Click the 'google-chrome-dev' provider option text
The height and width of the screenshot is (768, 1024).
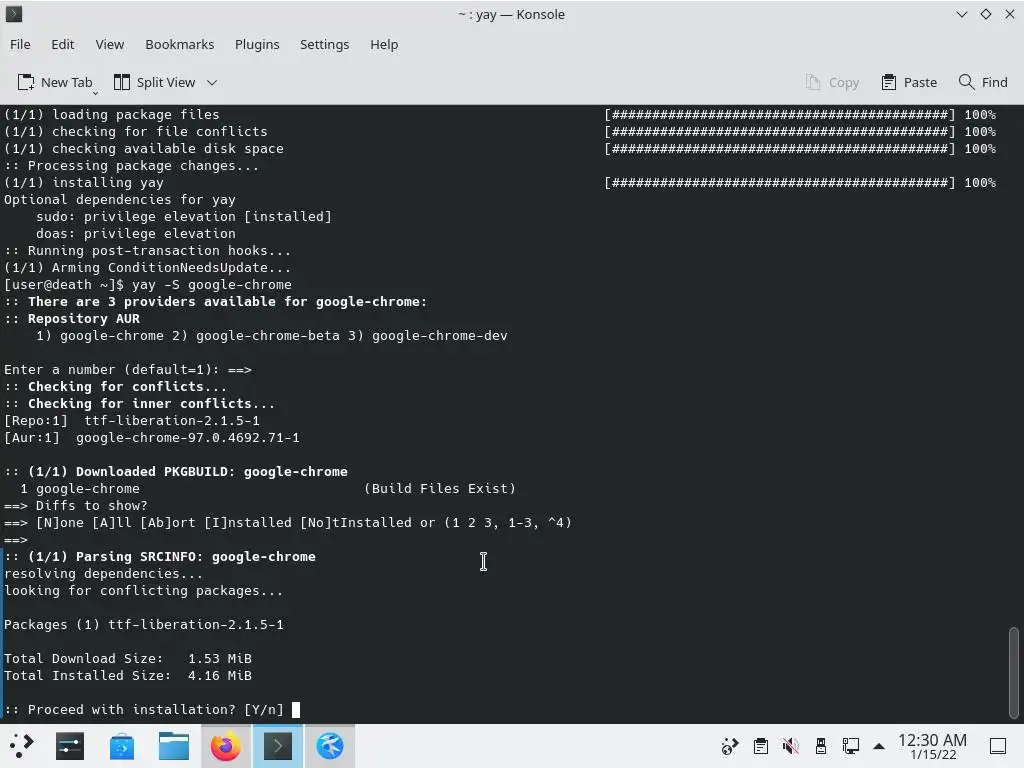pyautogui.click(x=440, y=336)
